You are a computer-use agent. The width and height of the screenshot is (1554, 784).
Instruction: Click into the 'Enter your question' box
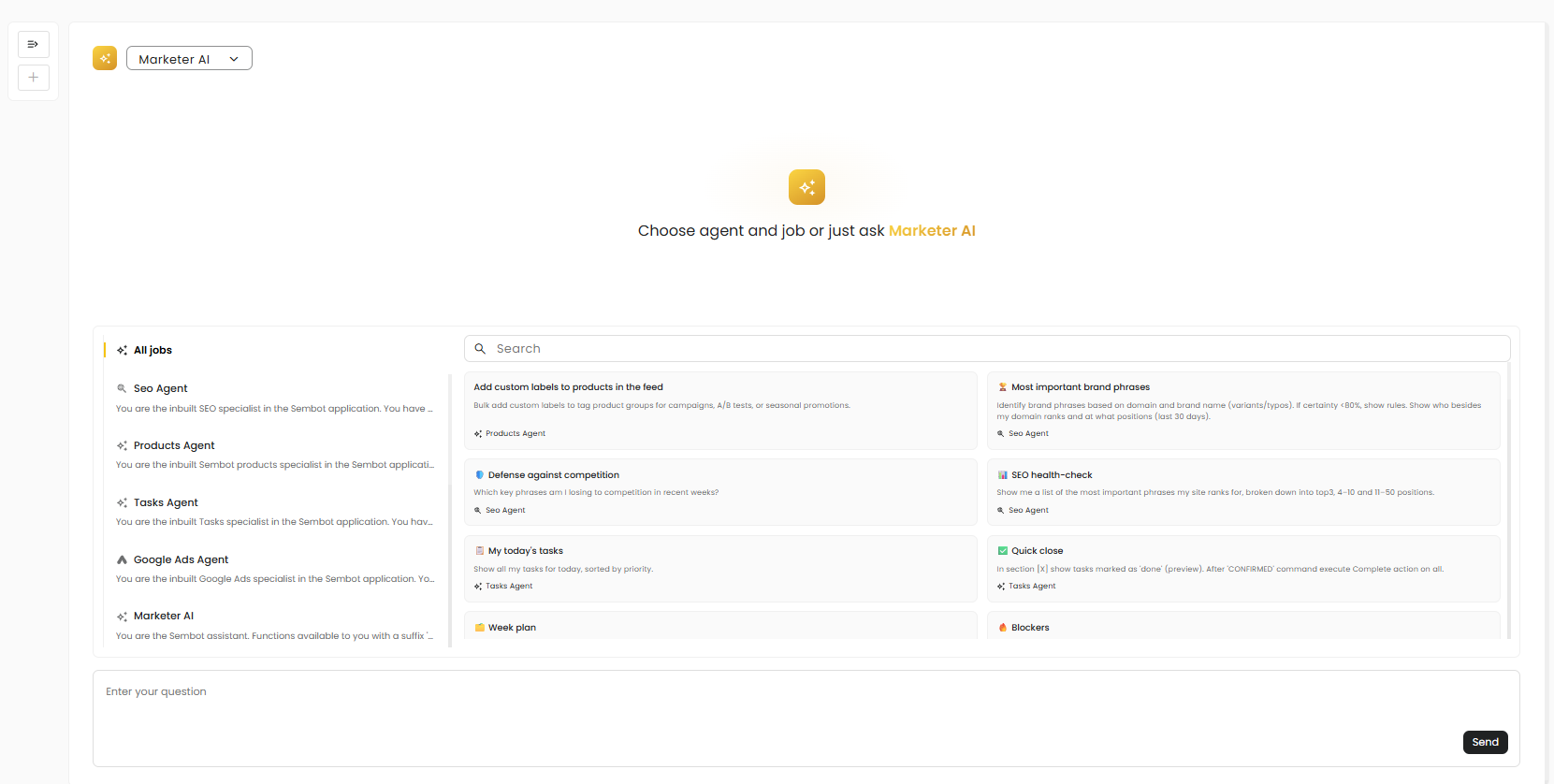(x=806, y=719)
